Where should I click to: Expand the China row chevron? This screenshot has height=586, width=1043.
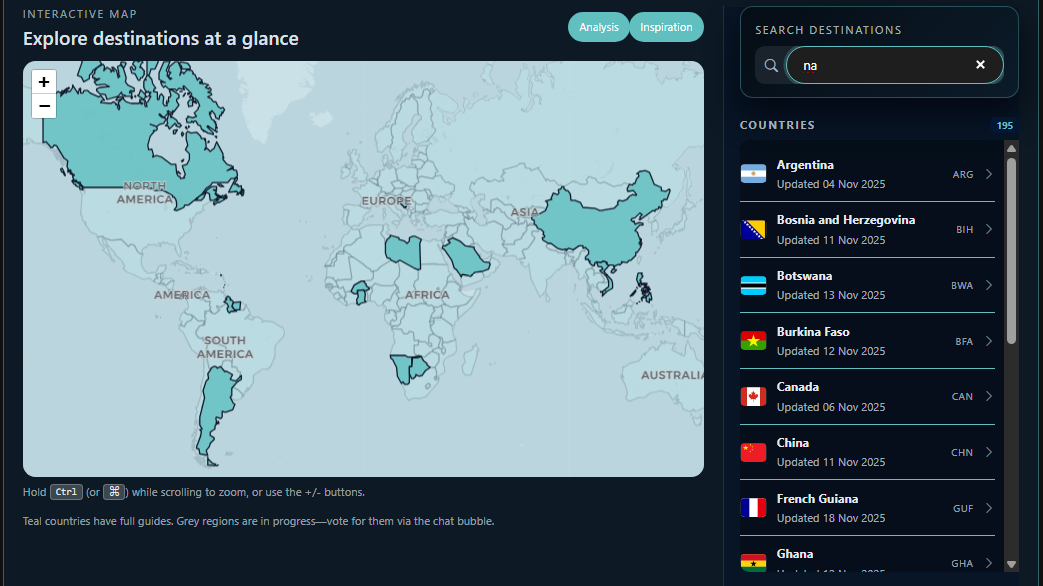click(x=989, y=452)
